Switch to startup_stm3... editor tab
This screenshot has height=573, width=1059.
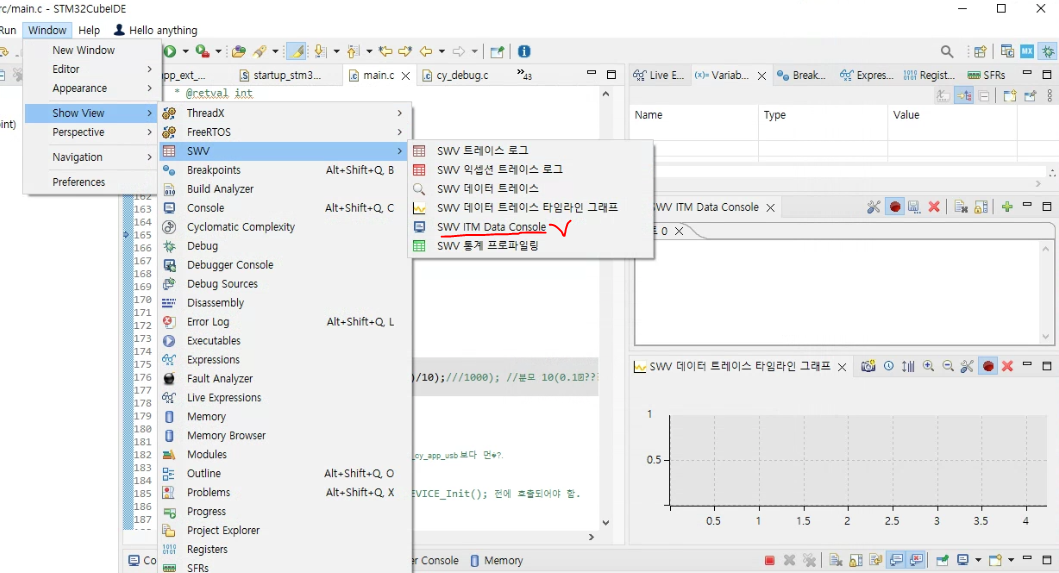coord(280,75)
